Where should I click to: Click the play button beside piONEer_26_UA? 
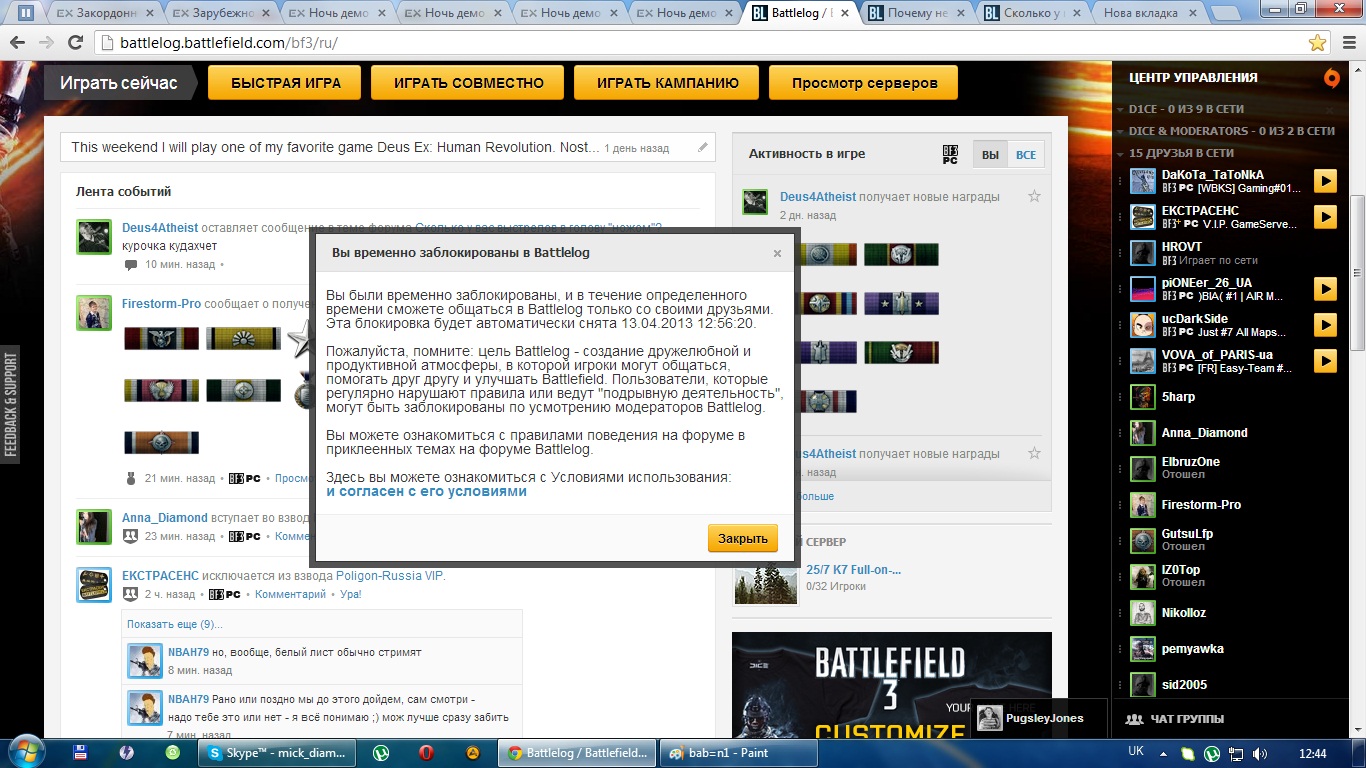[1325, 289]
